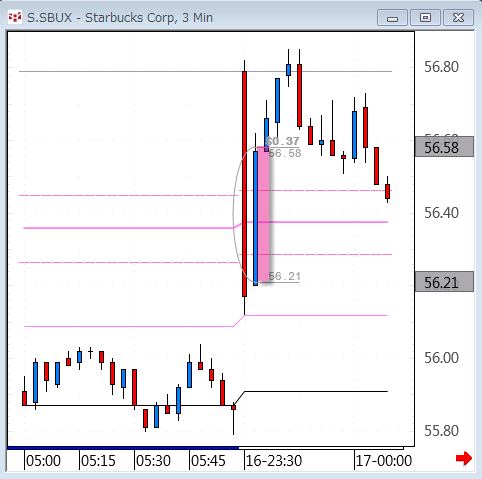Click the 16-23:30 time axis label
Image resolution: width=482 pixels, height=479 pixels.
(274, 461)
